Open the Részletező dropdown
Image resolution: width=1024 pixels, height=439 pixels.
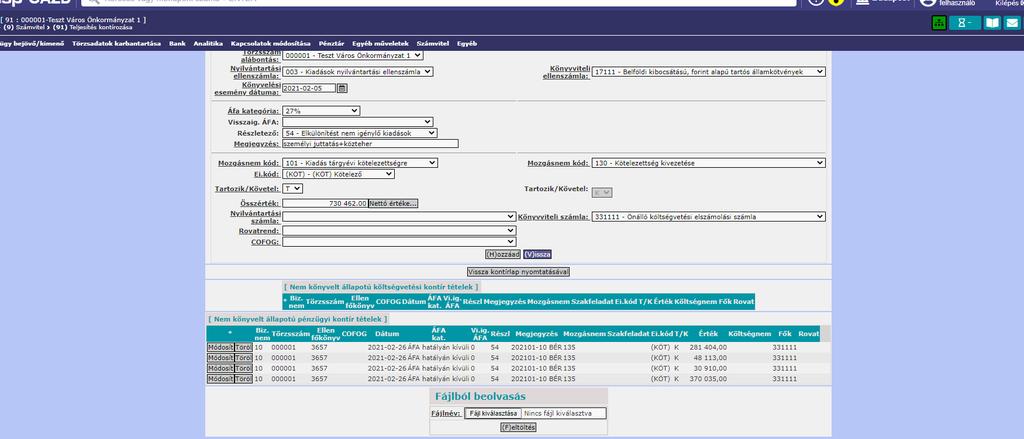click(x=360, y=133)
